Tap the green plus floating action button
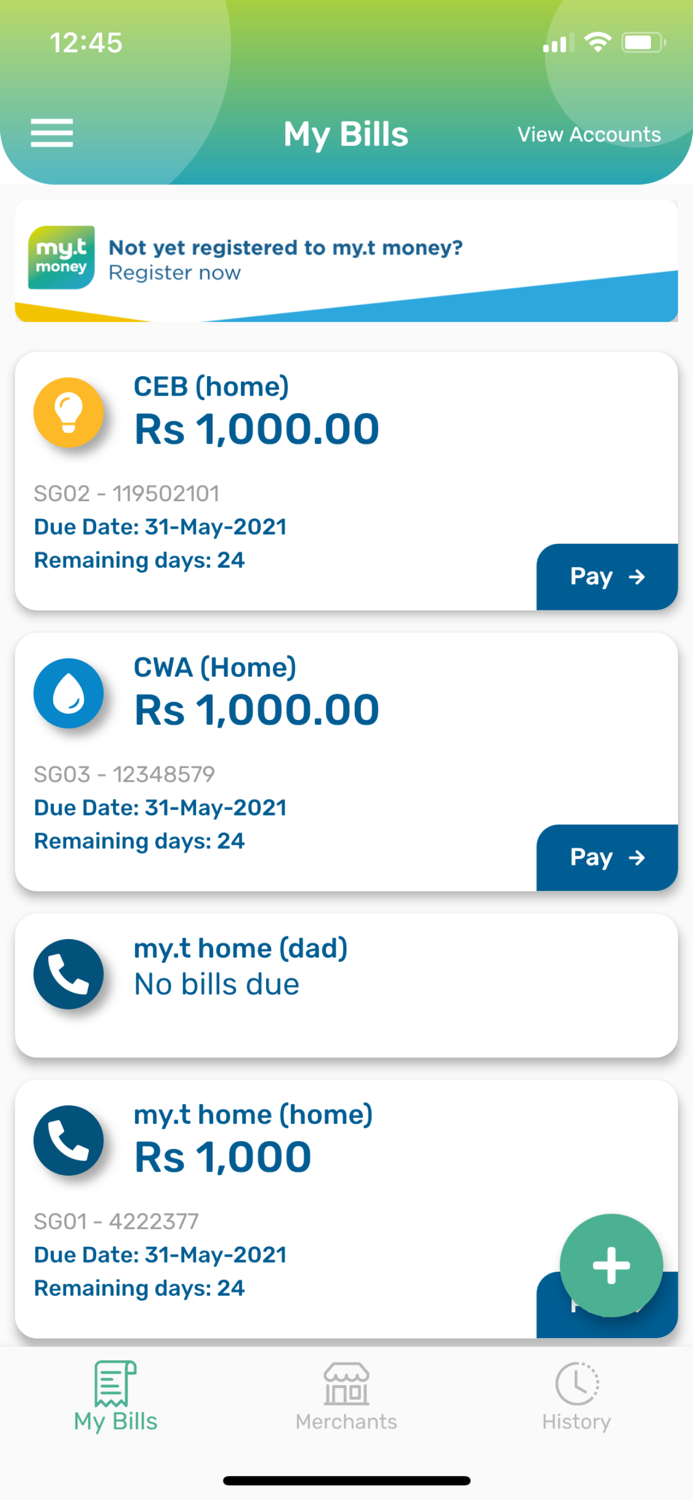The image size is (693, 1500). (610, 1265)
